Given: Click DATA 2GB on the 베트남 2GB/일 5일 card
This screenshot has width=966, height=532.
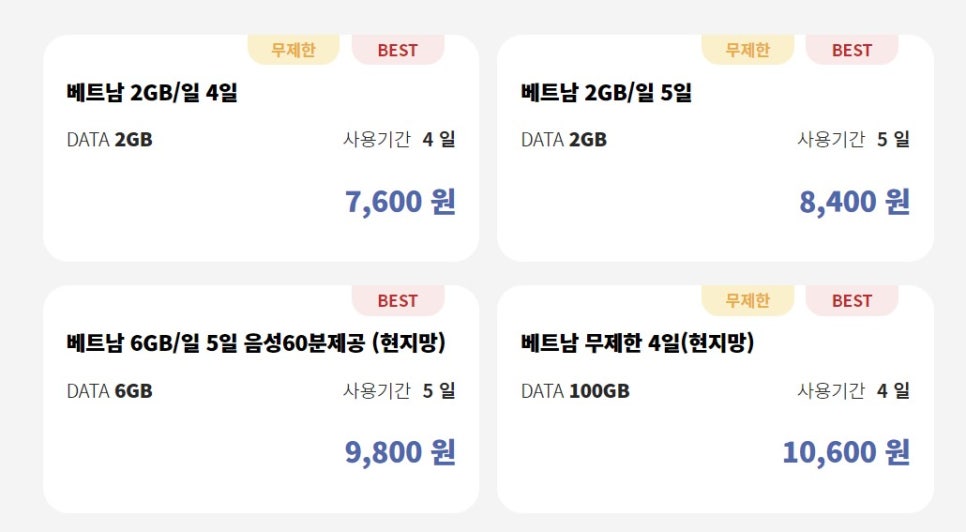Looking at the screenshot, I should click(x=564, y=140).
